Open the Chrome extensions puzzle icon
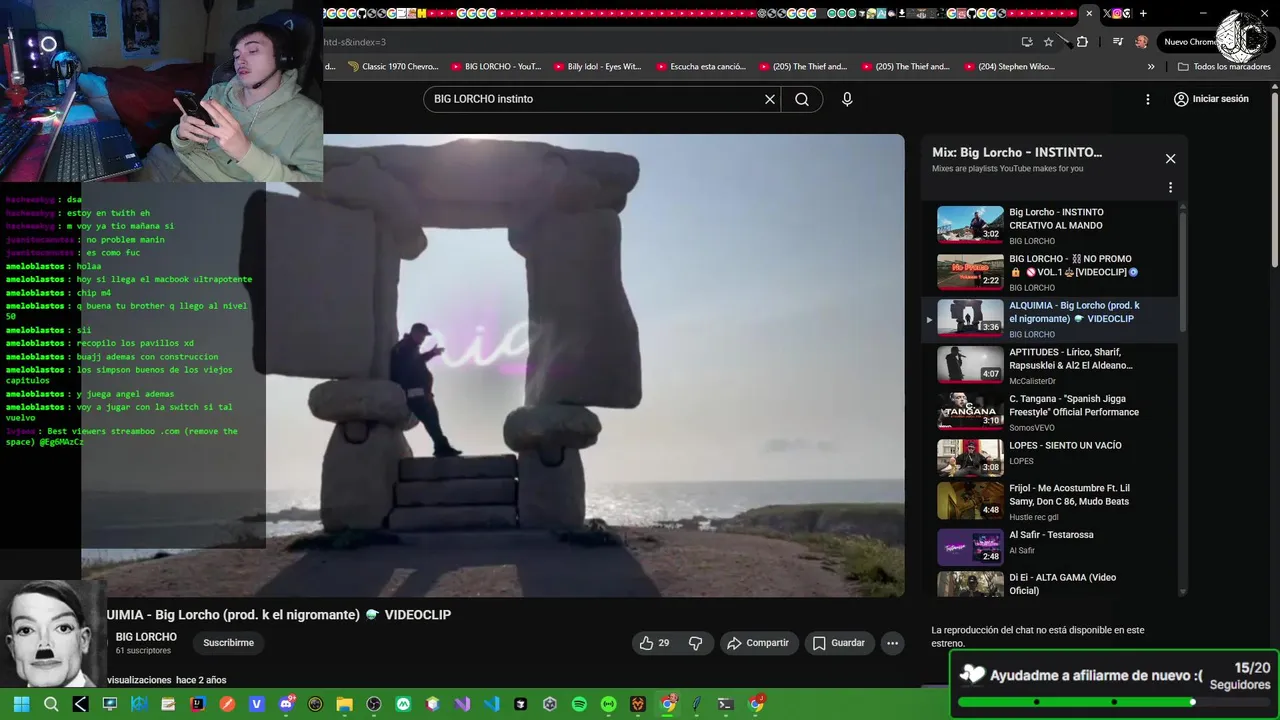 (1082, 42)
